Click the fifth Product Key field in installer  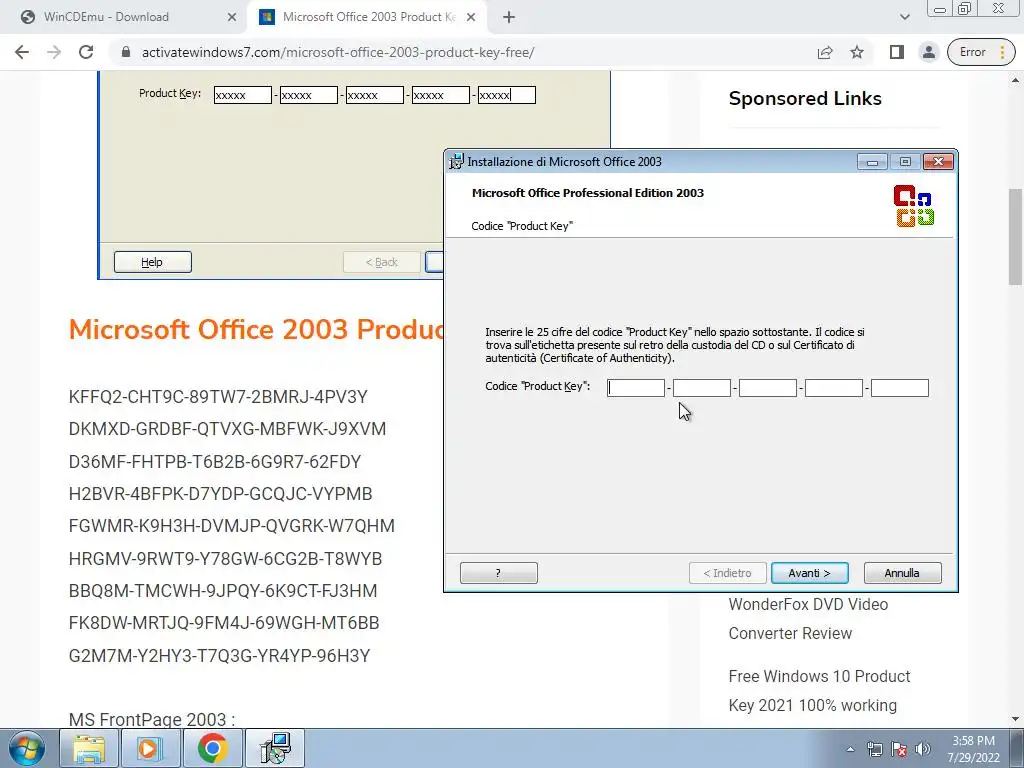tap(900, 388)
